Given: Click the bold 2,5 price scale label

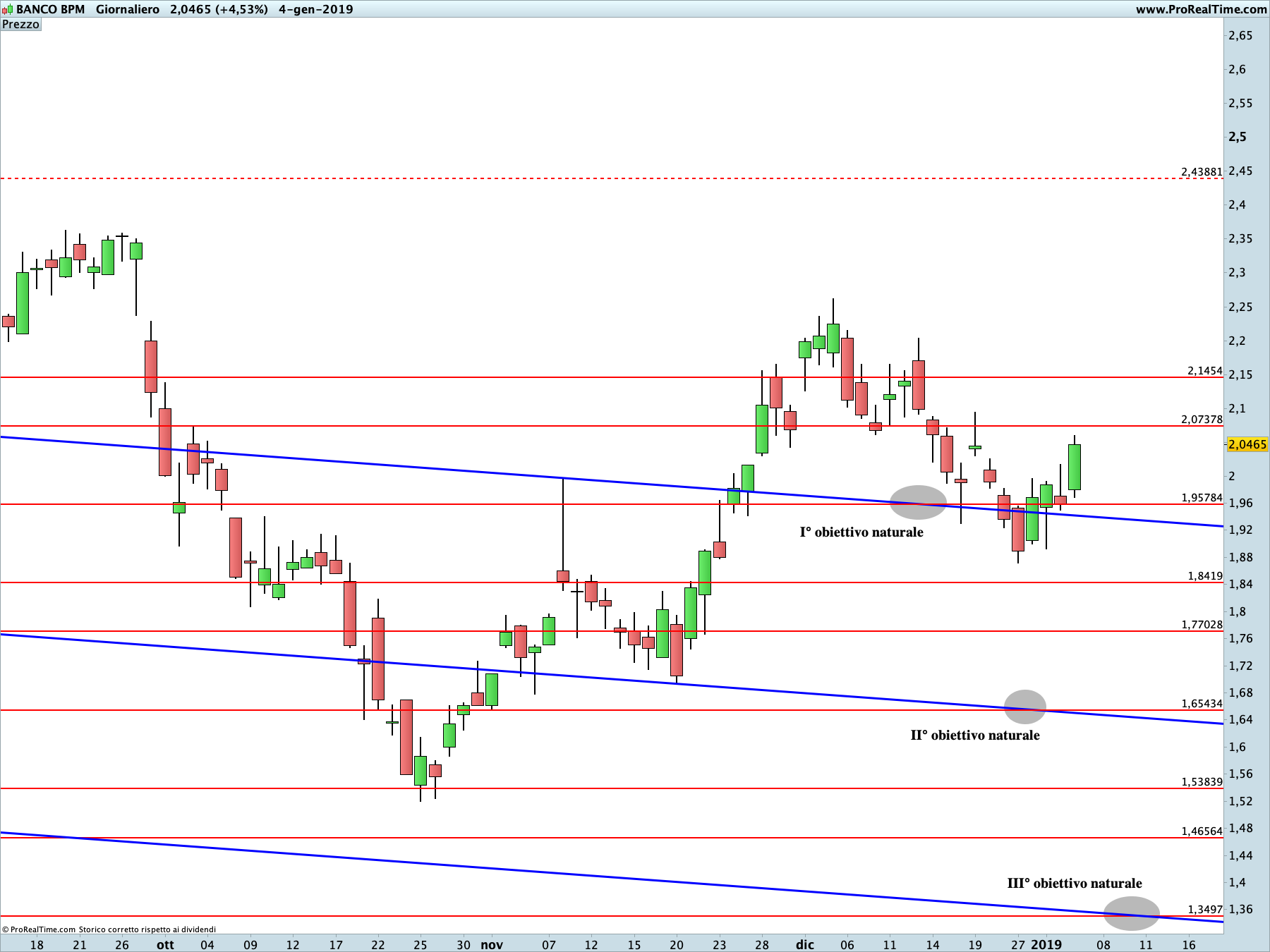Looking at the screenshot, I should coord(1238,137).
